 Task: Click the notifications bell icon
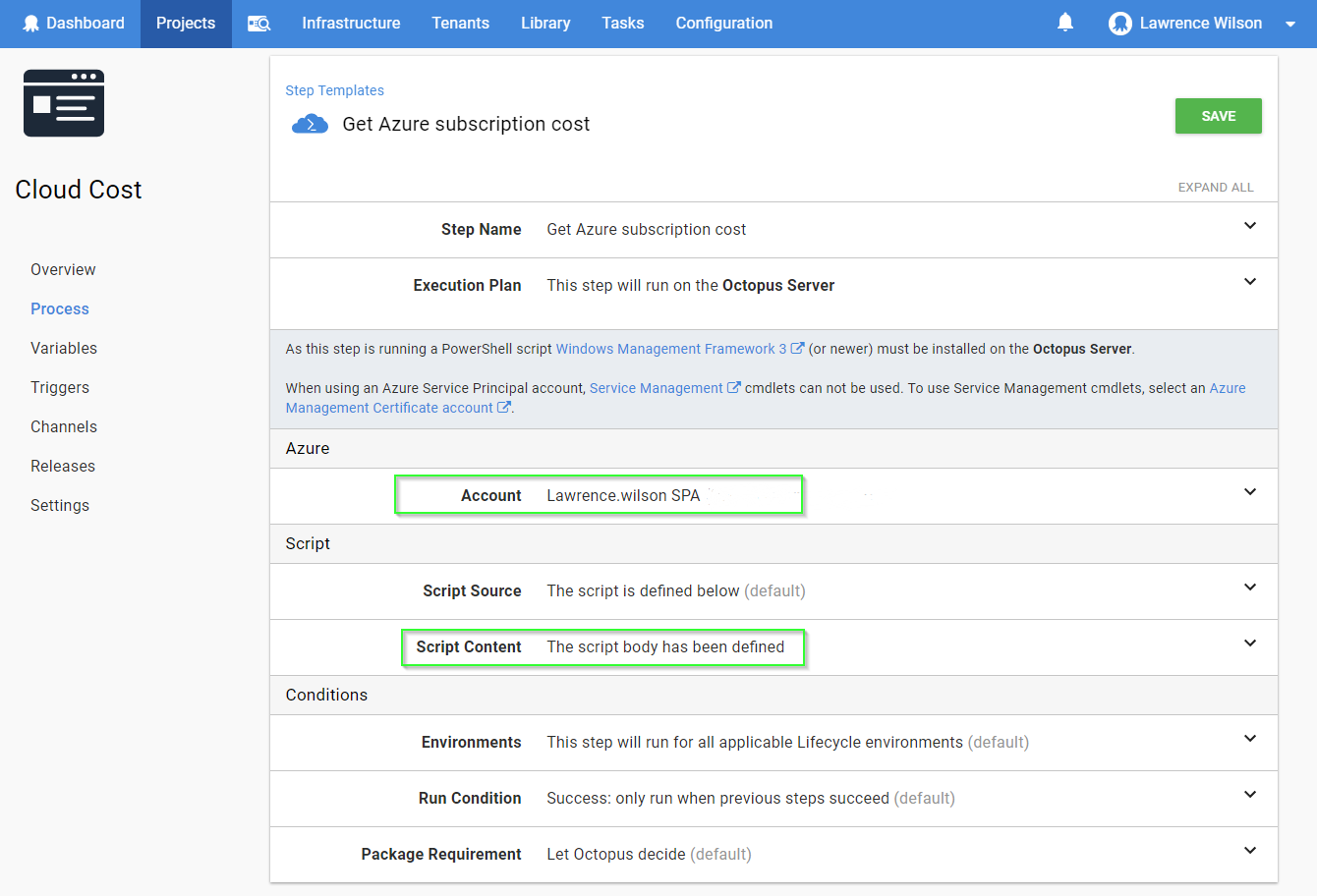pos(1064,23)
